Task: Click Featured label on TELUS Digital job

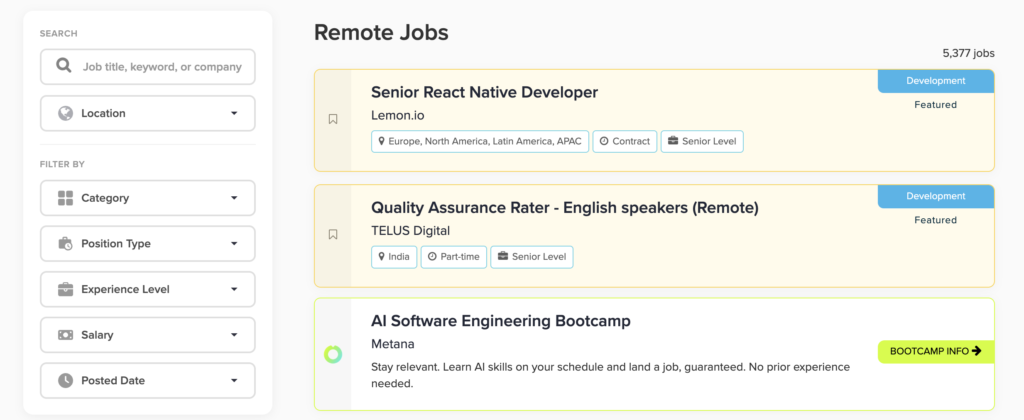Action: click(x=935, y=220)
